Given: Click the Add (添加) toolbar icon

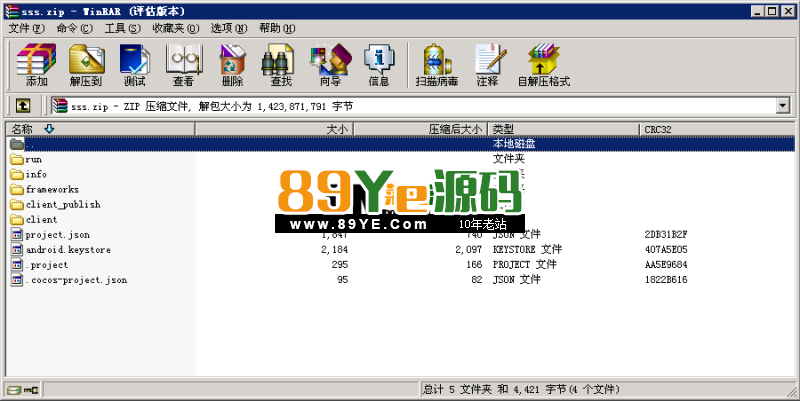Looking at the screenshot, I should 36,65.
